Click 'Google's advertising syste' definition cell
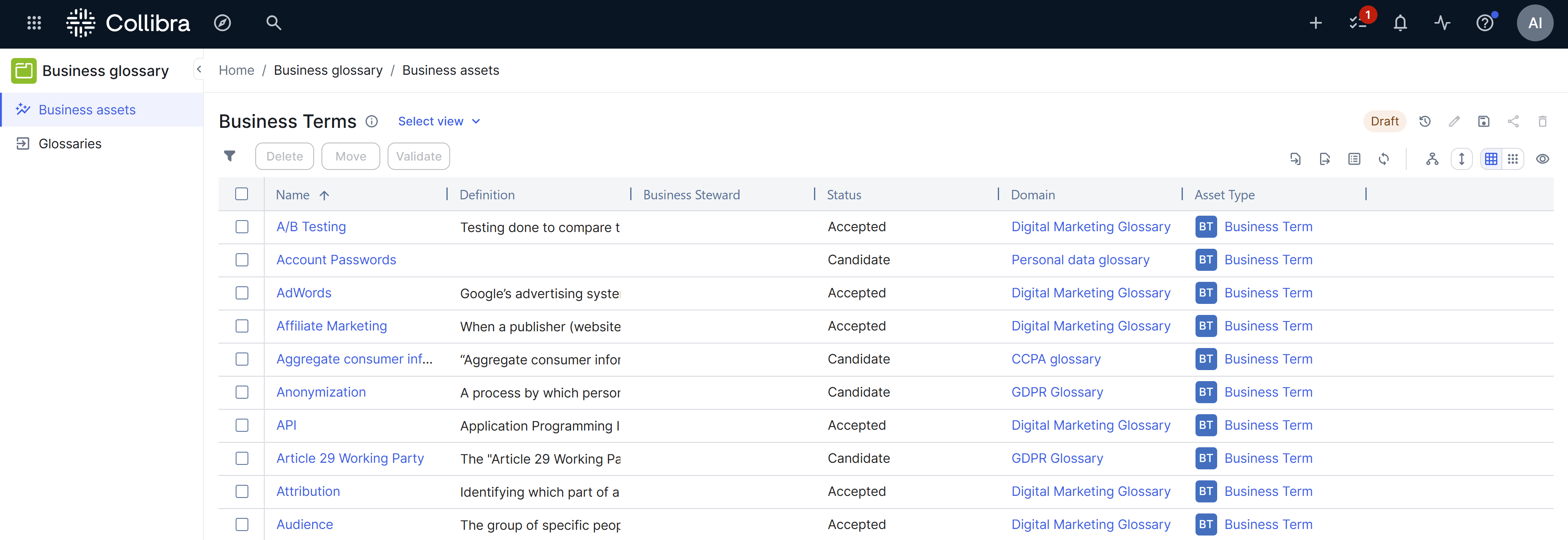This screenshot has height=540, width=1568. coord(540,293)
